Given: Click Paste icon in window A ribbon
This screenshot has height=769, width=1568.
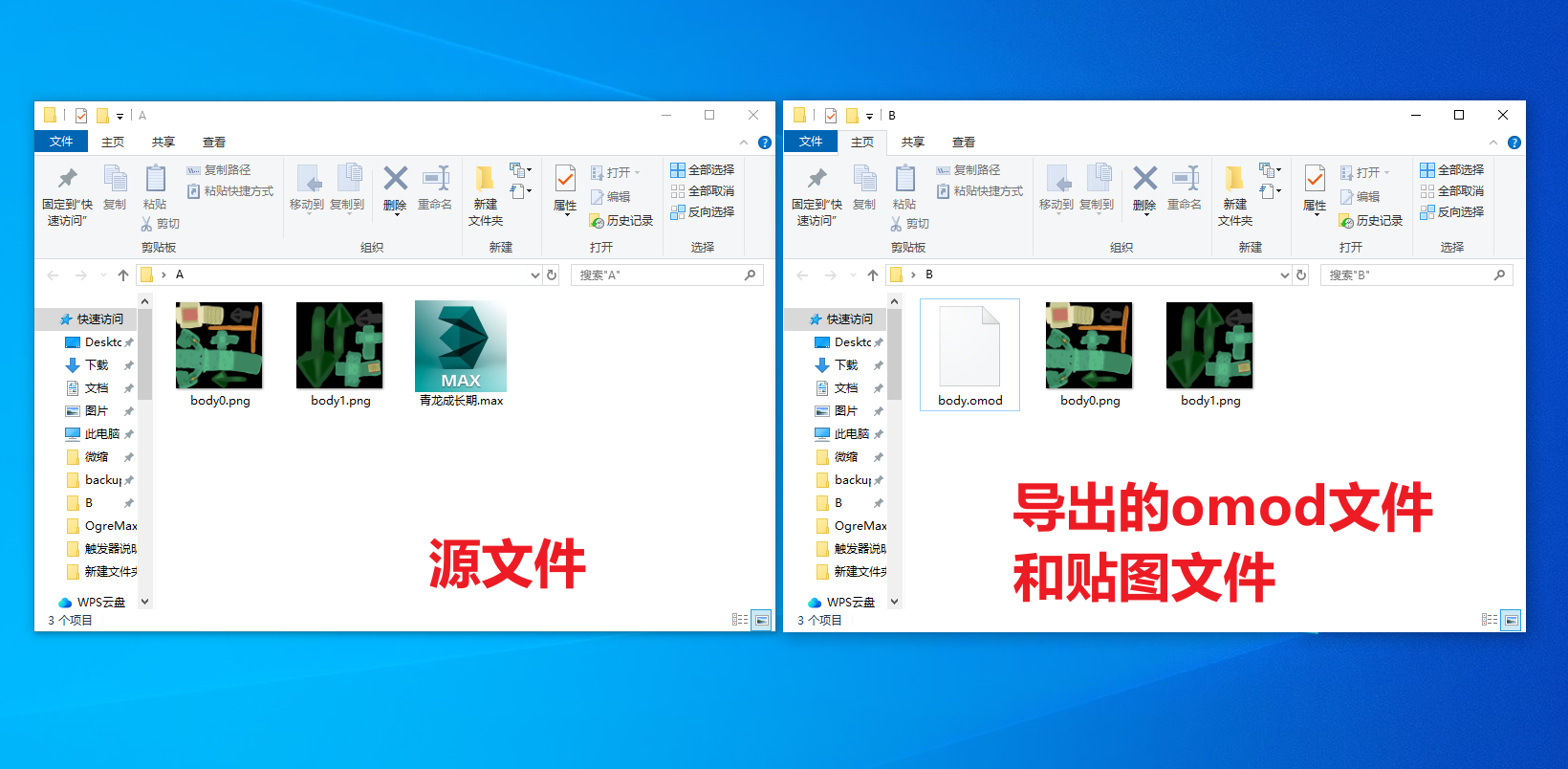Looking at the screenshot, I should (155, 187).
